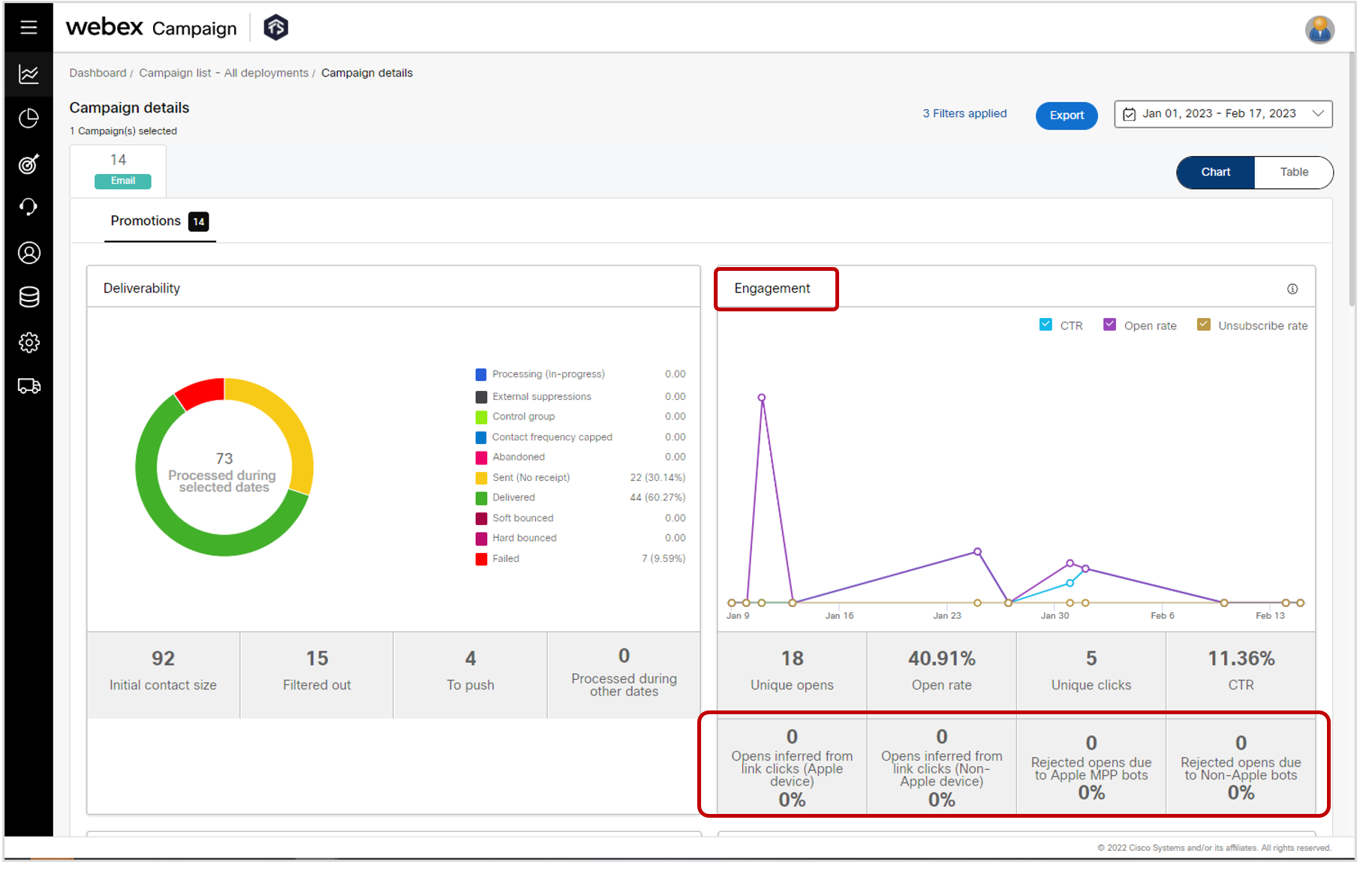1372x871 pixels.
Task: Click the webex Campaign logo
Action: pos(151,28)
